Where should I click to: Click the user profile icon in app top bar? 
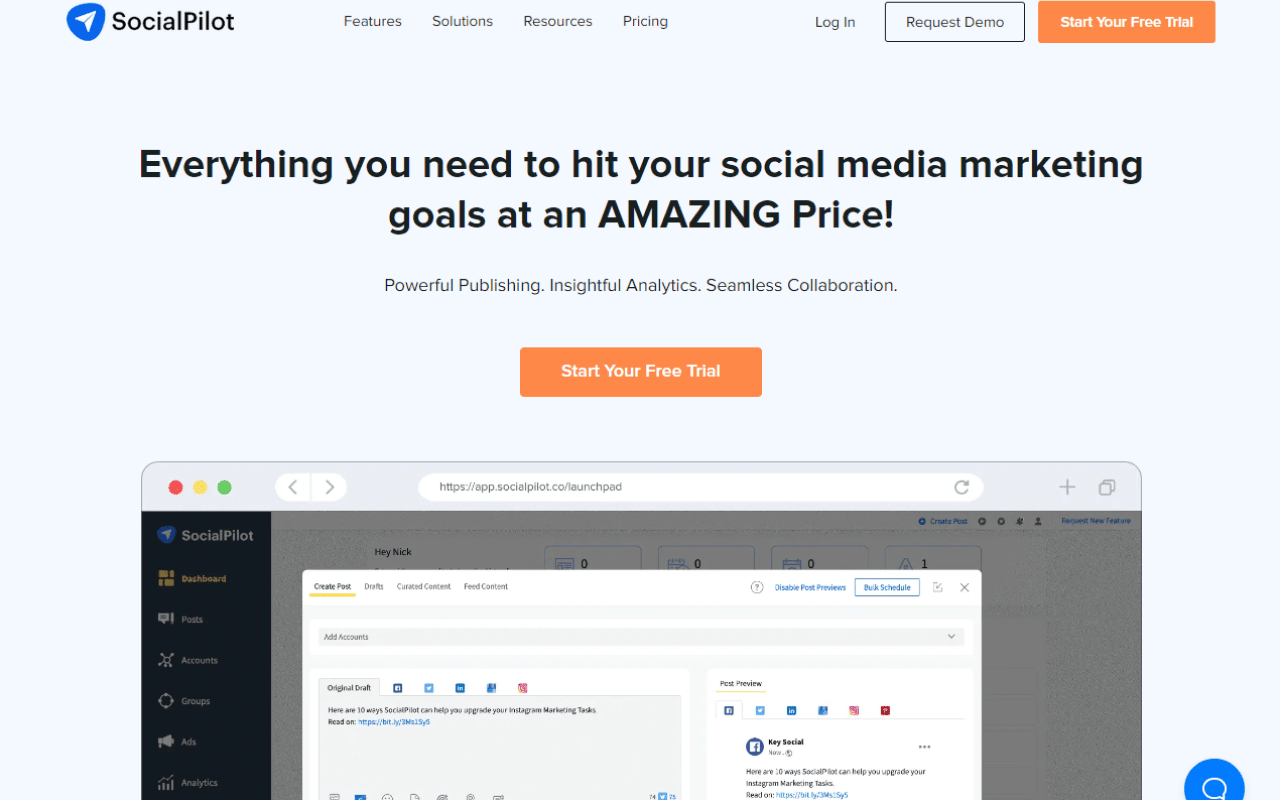pos(1038,521)
